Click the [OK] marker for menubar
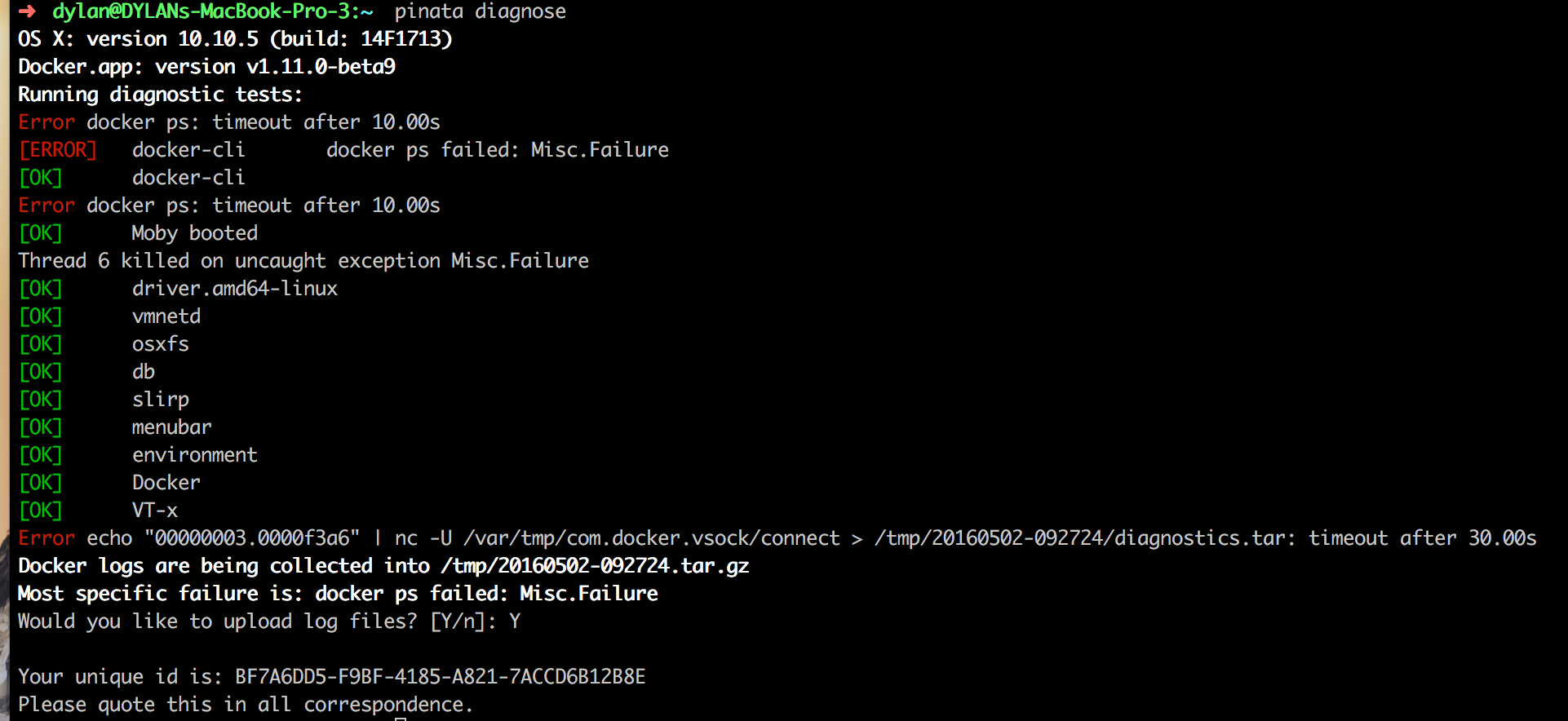The width and height of the screenshot is (1568, 721). 40,427
